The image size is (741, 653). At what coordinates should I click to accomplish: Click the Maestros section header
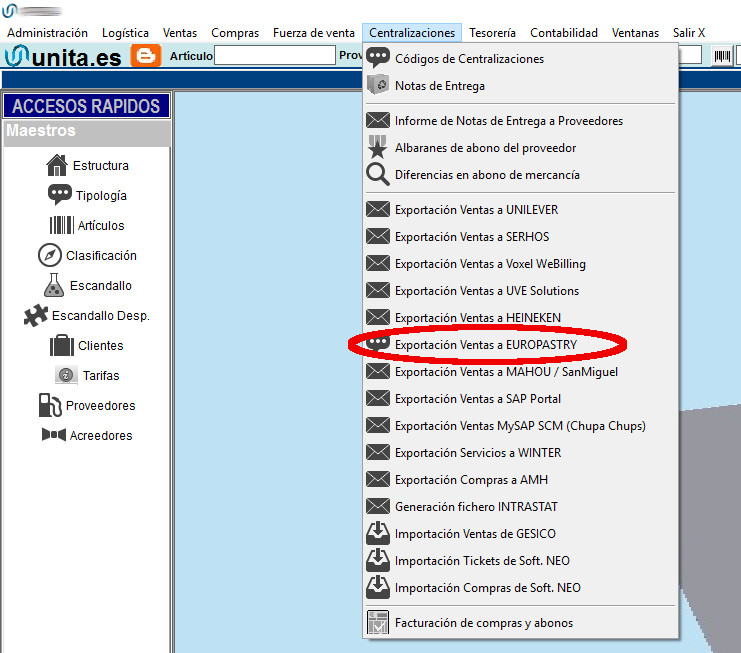[x=86, y=132]
